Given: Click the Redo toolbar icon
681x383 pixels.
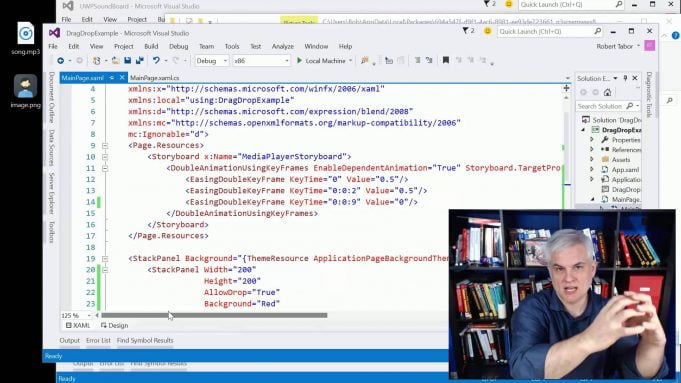Looking at the screenshot, I should tap(175, 61).
